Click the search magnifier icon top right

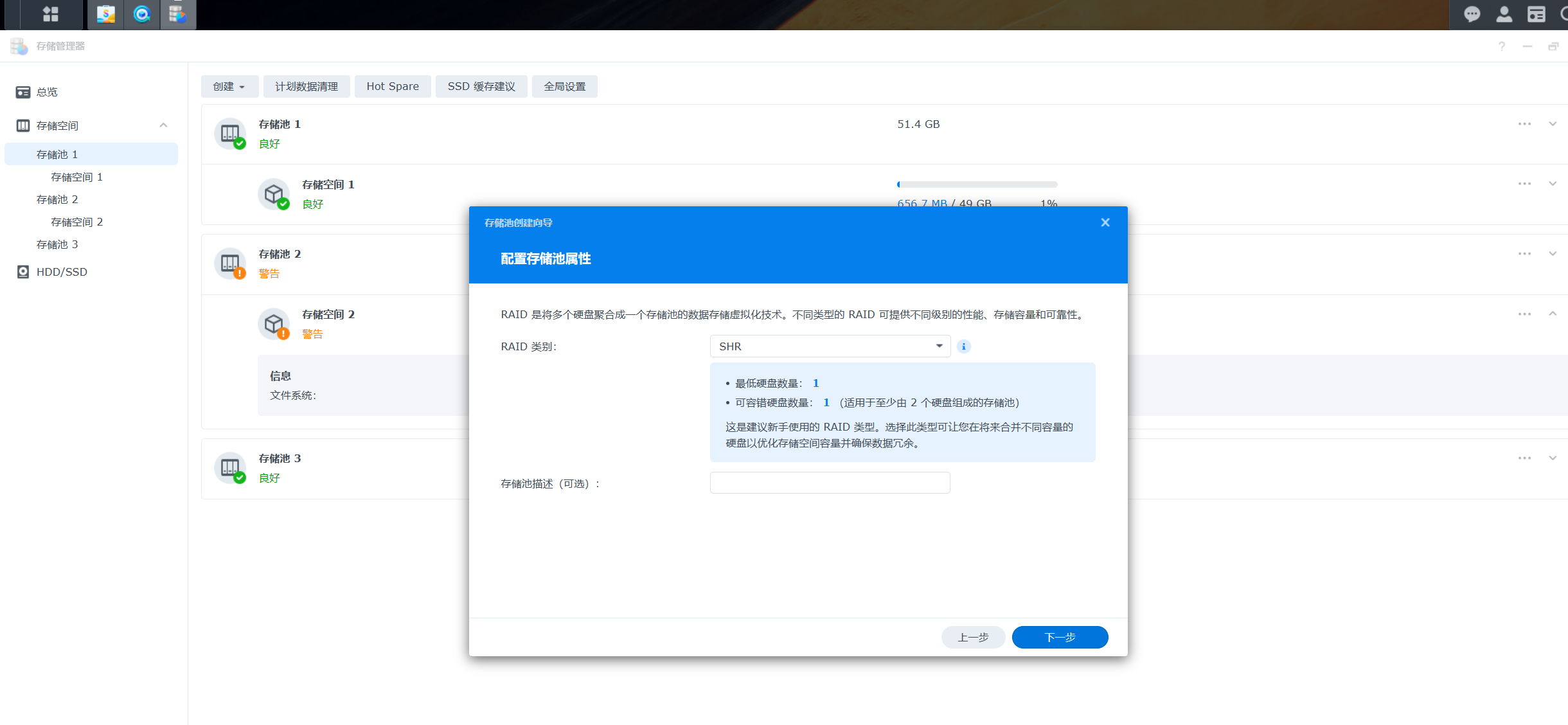pos(1565,13)
